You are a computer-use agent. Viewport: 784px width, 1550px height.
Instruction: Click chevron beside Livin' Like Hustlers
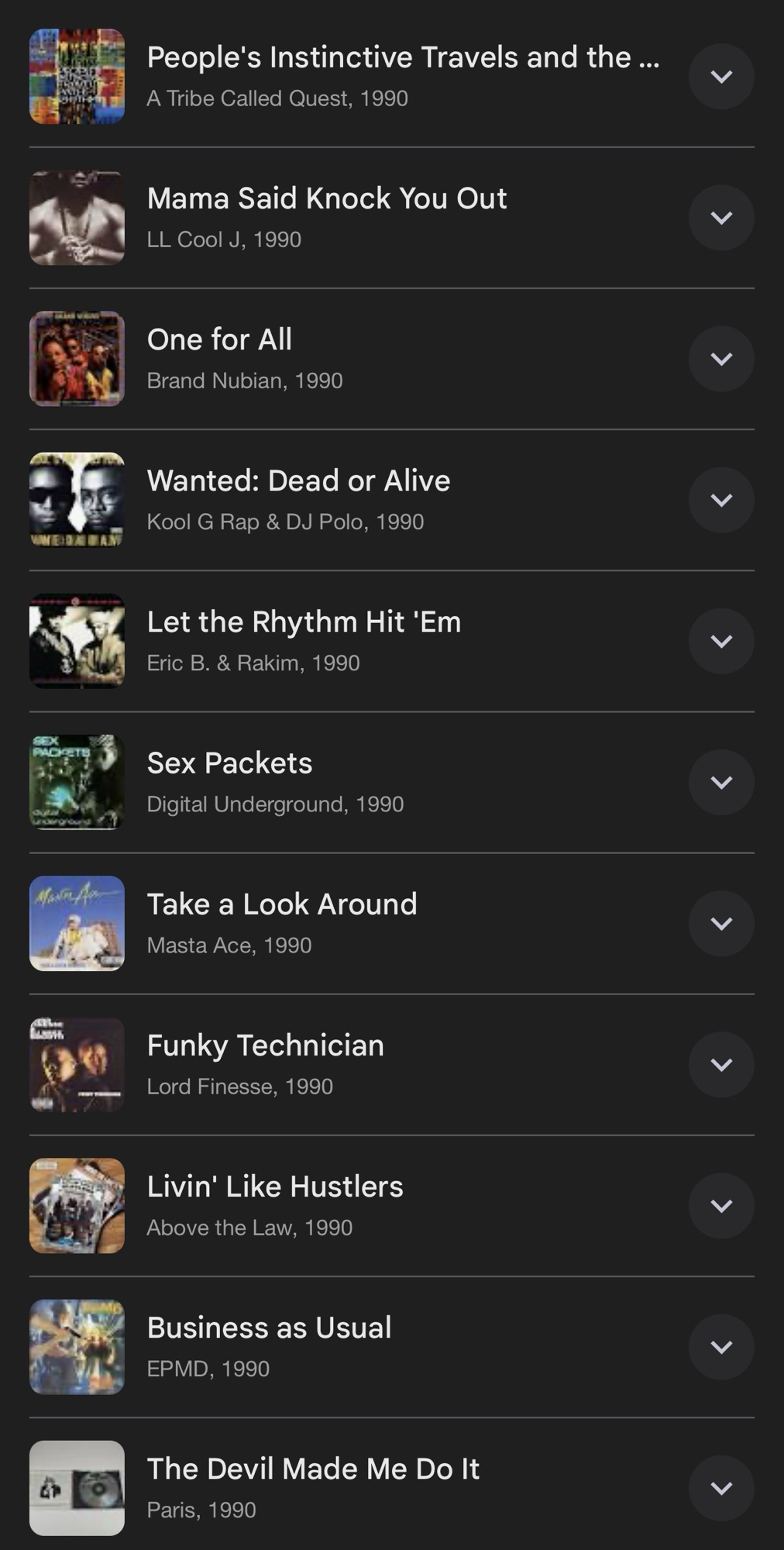[721, 1205]
